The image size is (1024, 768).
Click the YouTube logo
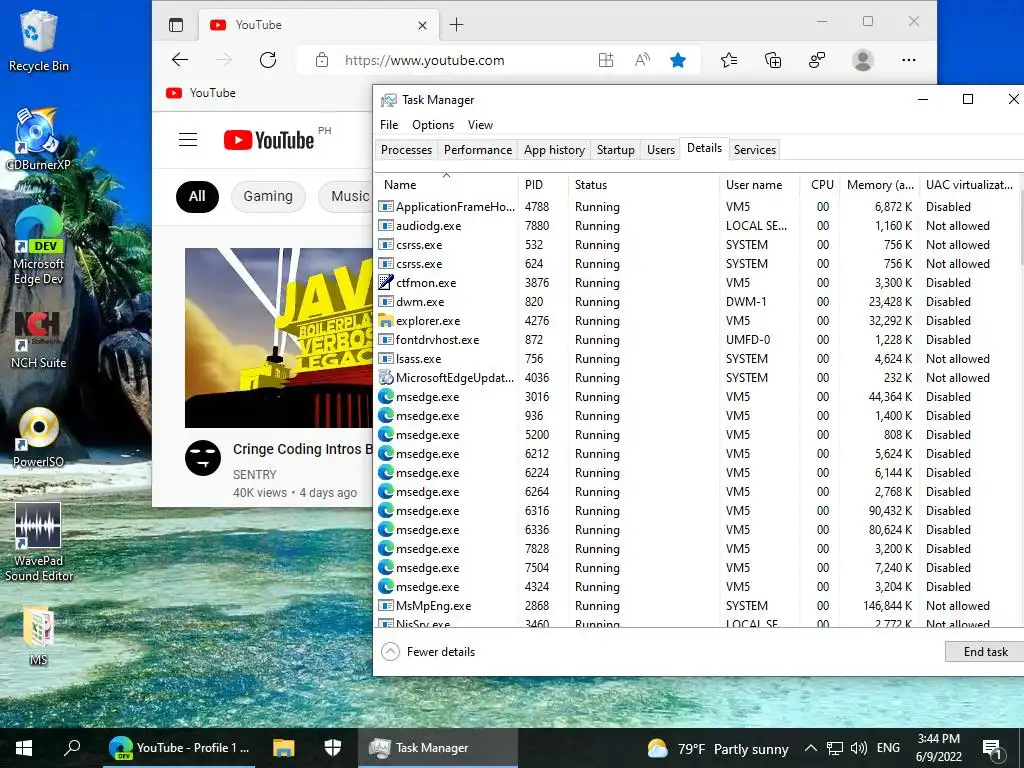click(269, 140)
